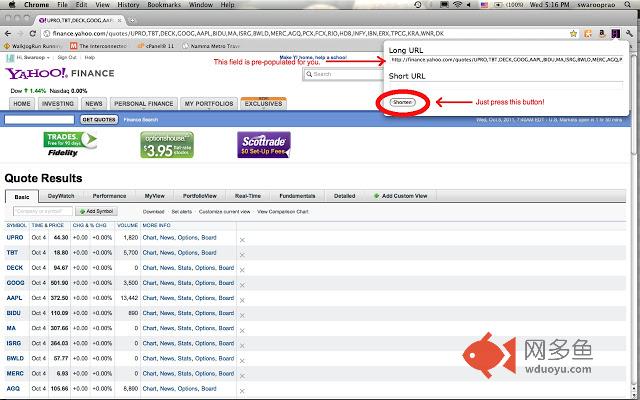Click the quote lookup field beside Get Quotes
This screenshot has height=400, width=640.
[39, 120]
